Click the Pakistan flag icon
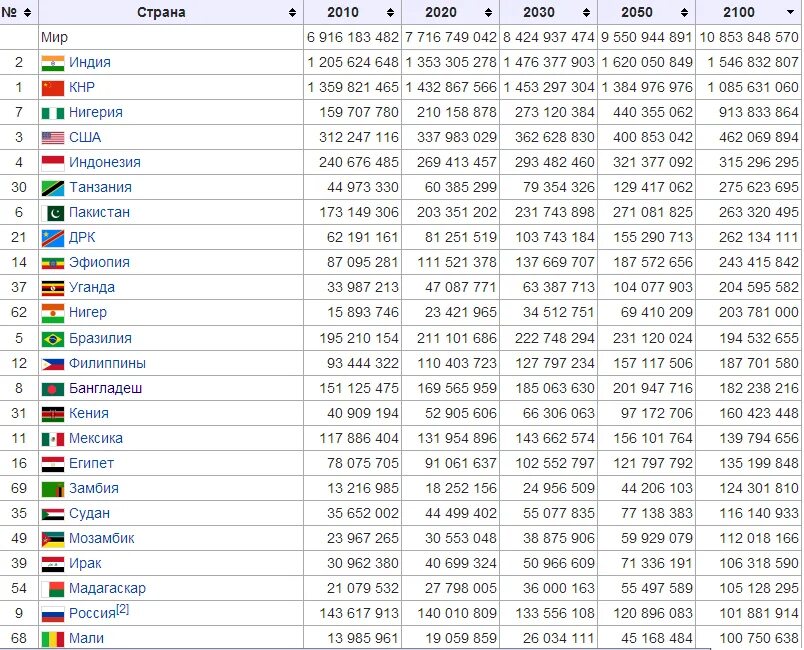Image resolution: width=804 pixels, height=650 pixels. pyautogui.click(x=56, y=212)
